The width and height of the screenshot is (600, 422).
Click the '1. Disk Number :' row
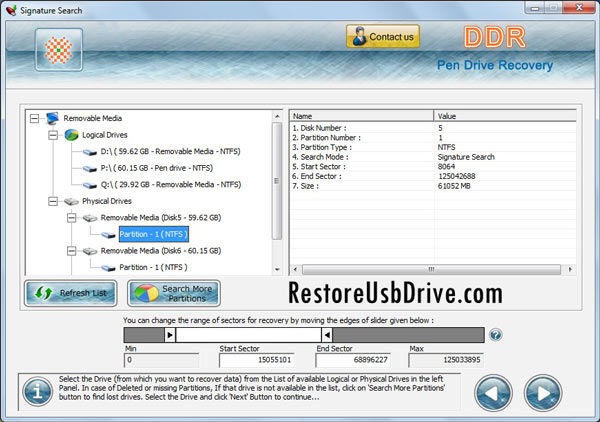(433, 128)
